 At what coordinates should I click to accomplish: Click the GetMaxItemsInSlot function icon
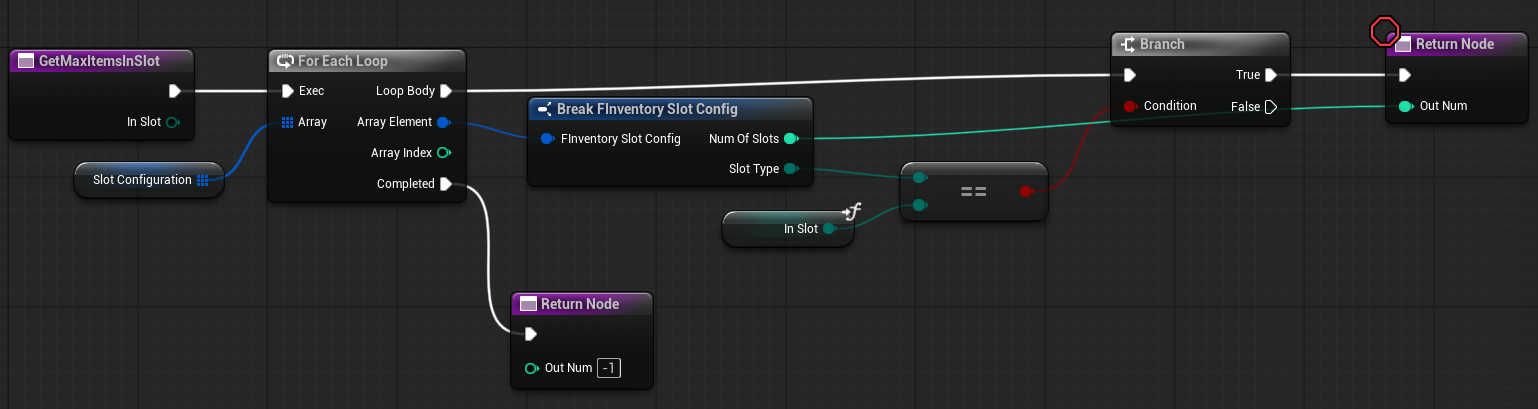26,62
